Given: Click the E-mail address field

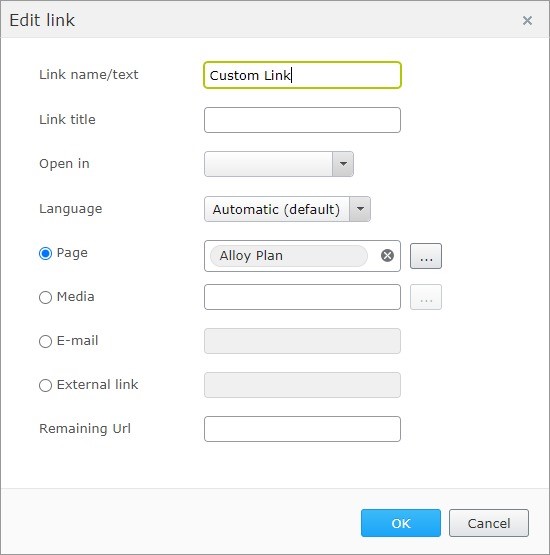Looking at the screenshot, I should tap(302, 341).
